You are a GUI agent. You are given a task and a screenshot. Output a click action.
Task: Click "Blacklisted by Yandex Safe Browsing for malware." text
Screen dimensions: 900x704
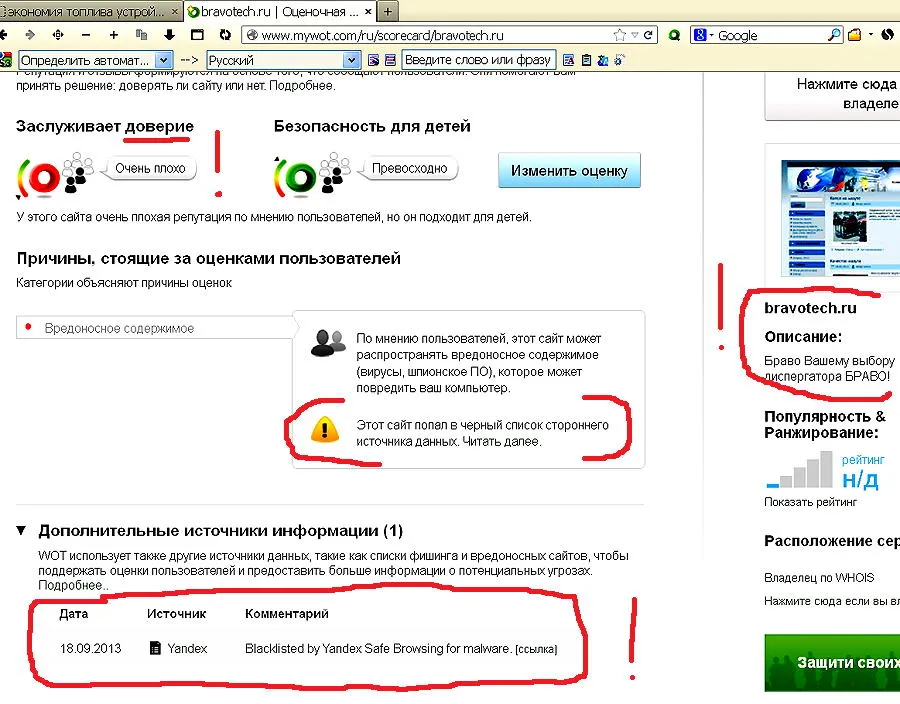coord(378,648)
